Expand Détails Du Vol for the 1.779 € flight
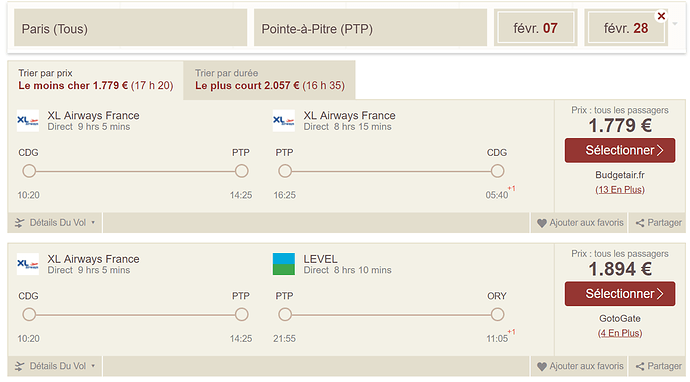Image resolution: width=690 pixels, height=382 pixels. (55, 223)
